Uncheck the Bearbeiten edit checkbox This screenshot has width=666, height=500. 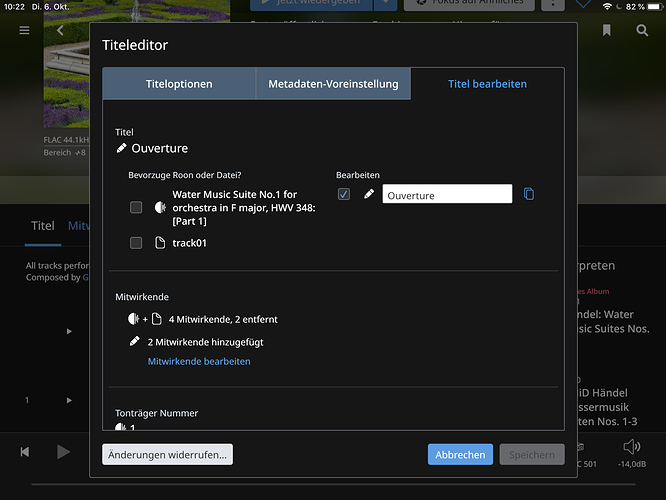point(344,194)
